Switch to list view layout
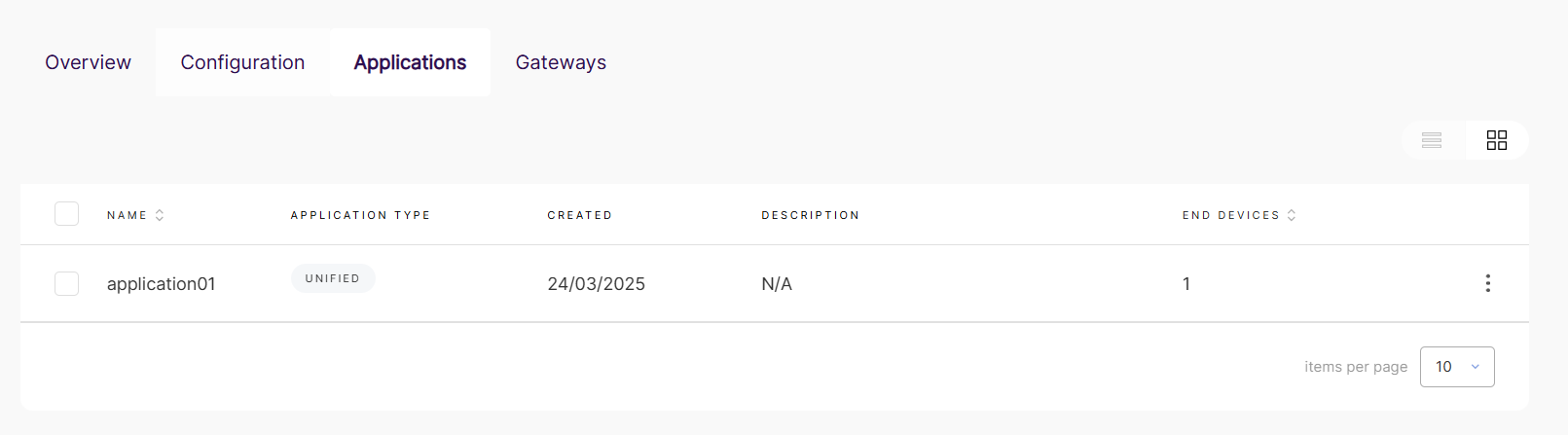 click(1432, 140)
